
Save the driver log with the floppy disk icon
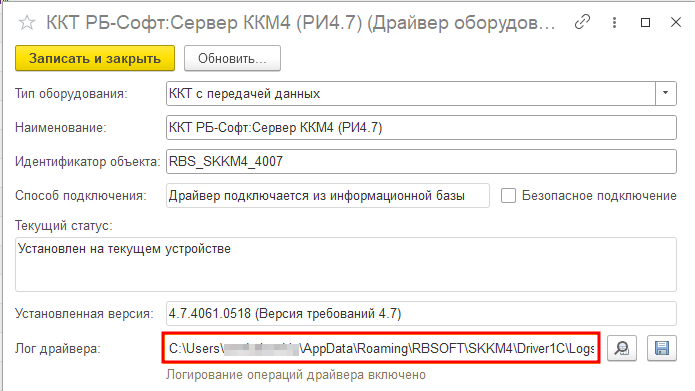point(662,348)
